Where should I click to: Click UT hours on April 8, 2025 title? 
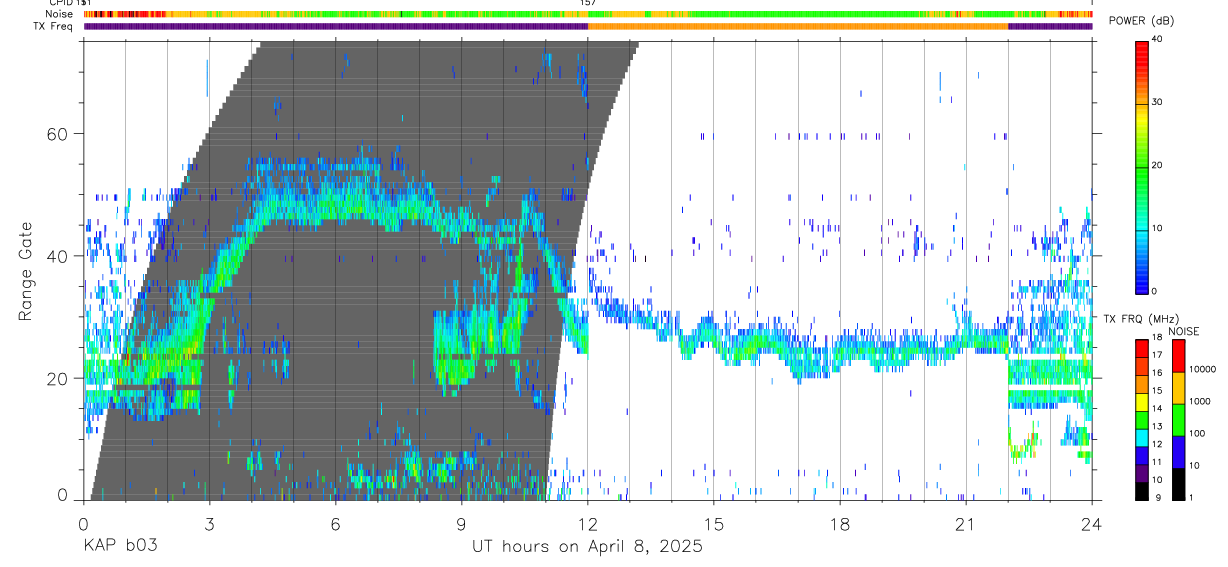pos(587,547)
